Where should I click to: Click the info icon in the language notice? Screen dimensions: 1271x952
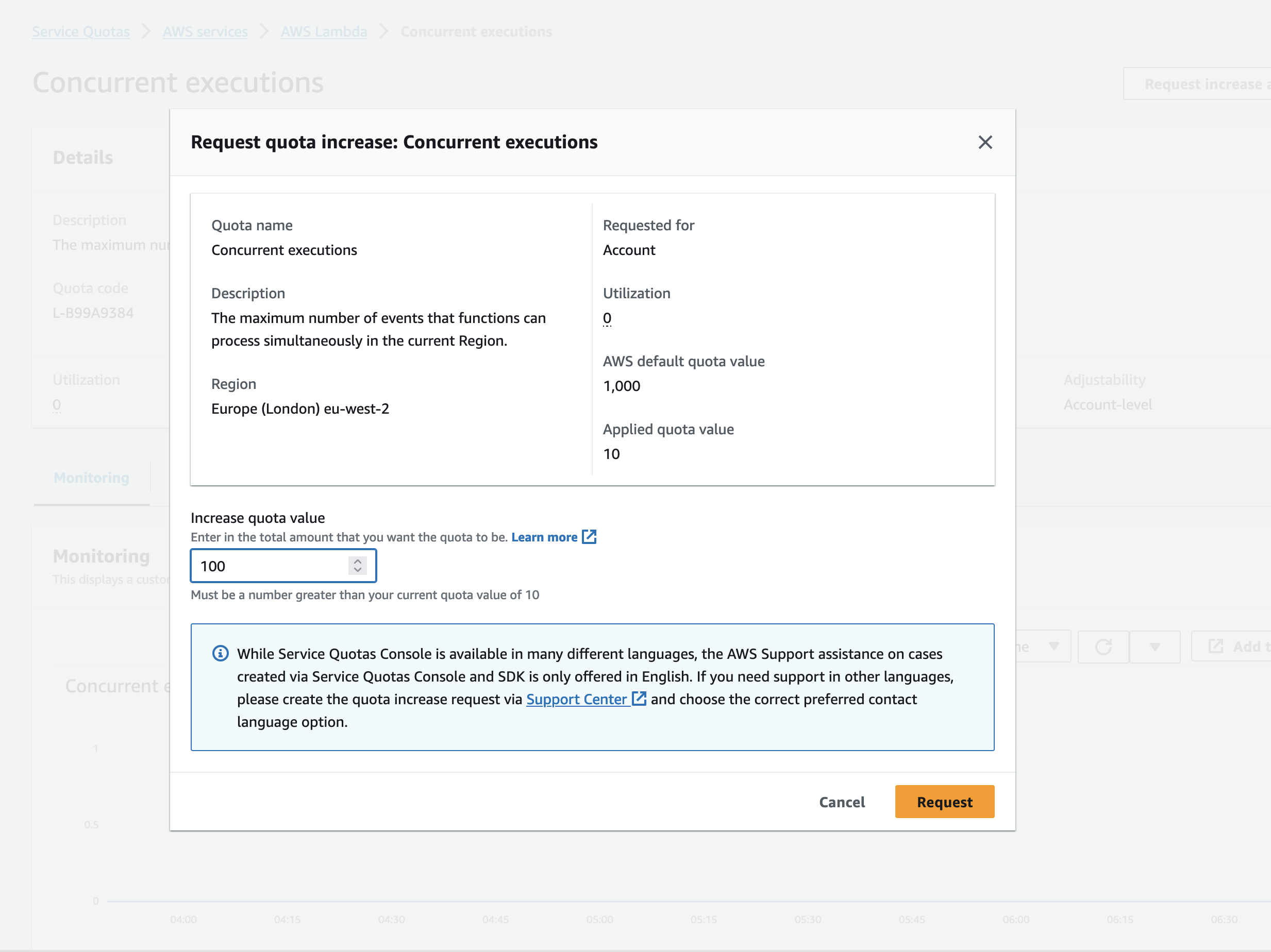(220, 653)
